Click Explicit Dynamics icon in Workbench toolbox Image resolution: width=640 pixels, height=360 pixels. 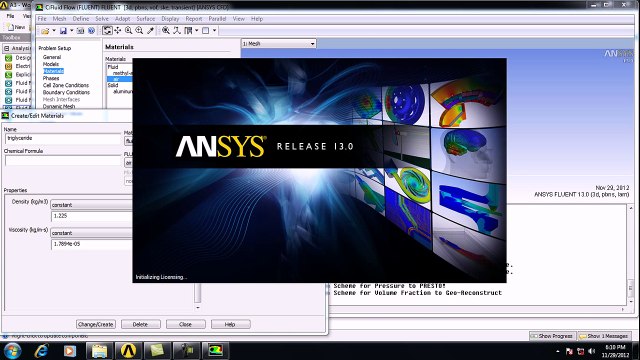coord(9,75)
